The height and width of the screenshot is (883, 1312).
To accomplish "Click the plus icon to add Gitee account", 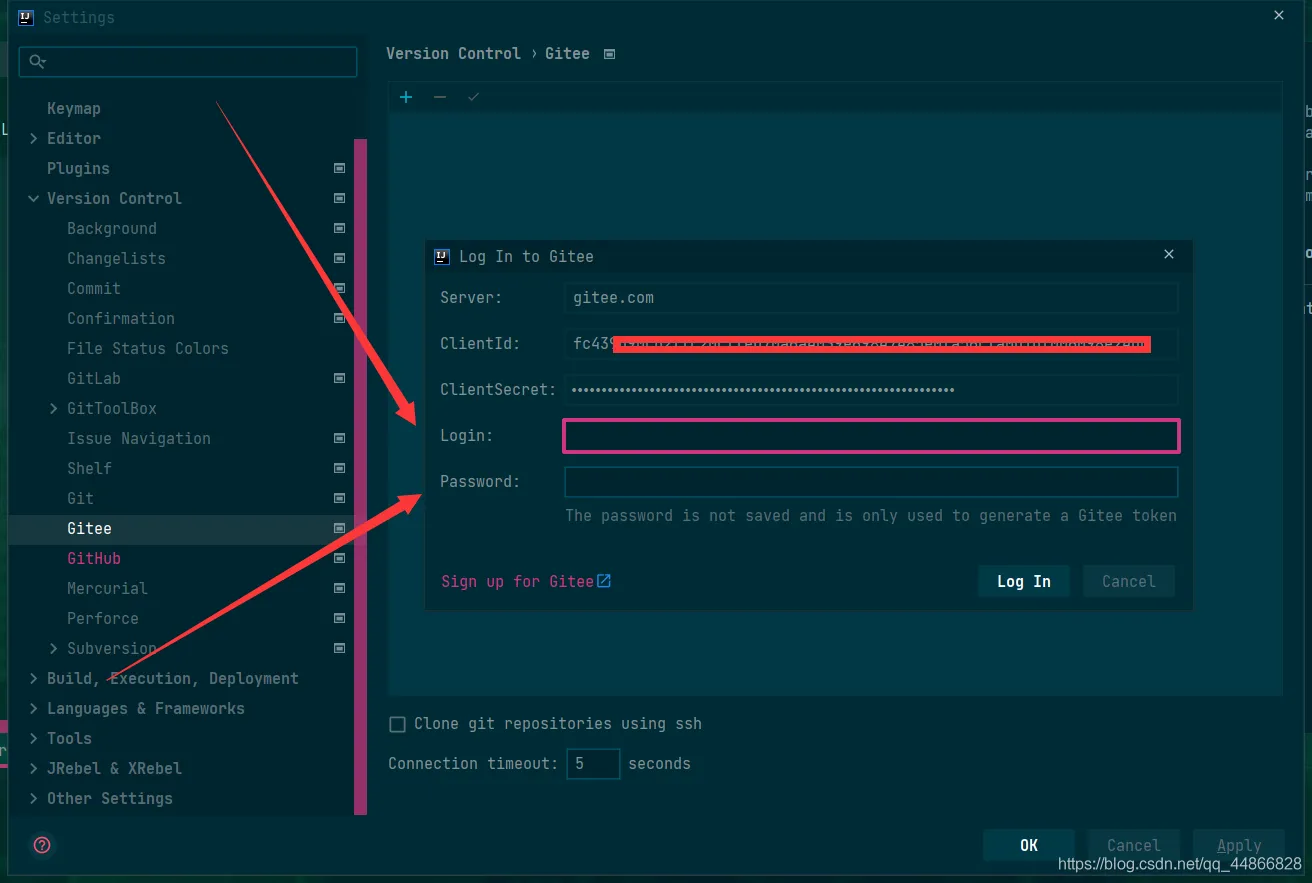I will pyautogui.click(x=406, y=97).
